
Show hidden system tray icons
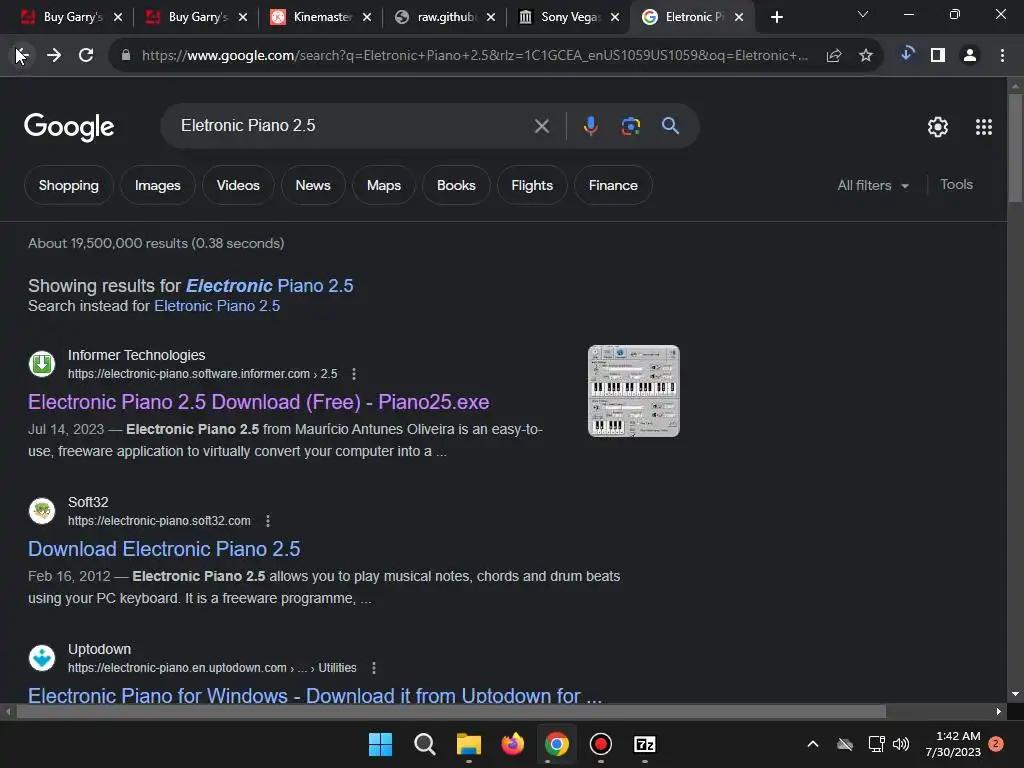click(813, 744)
